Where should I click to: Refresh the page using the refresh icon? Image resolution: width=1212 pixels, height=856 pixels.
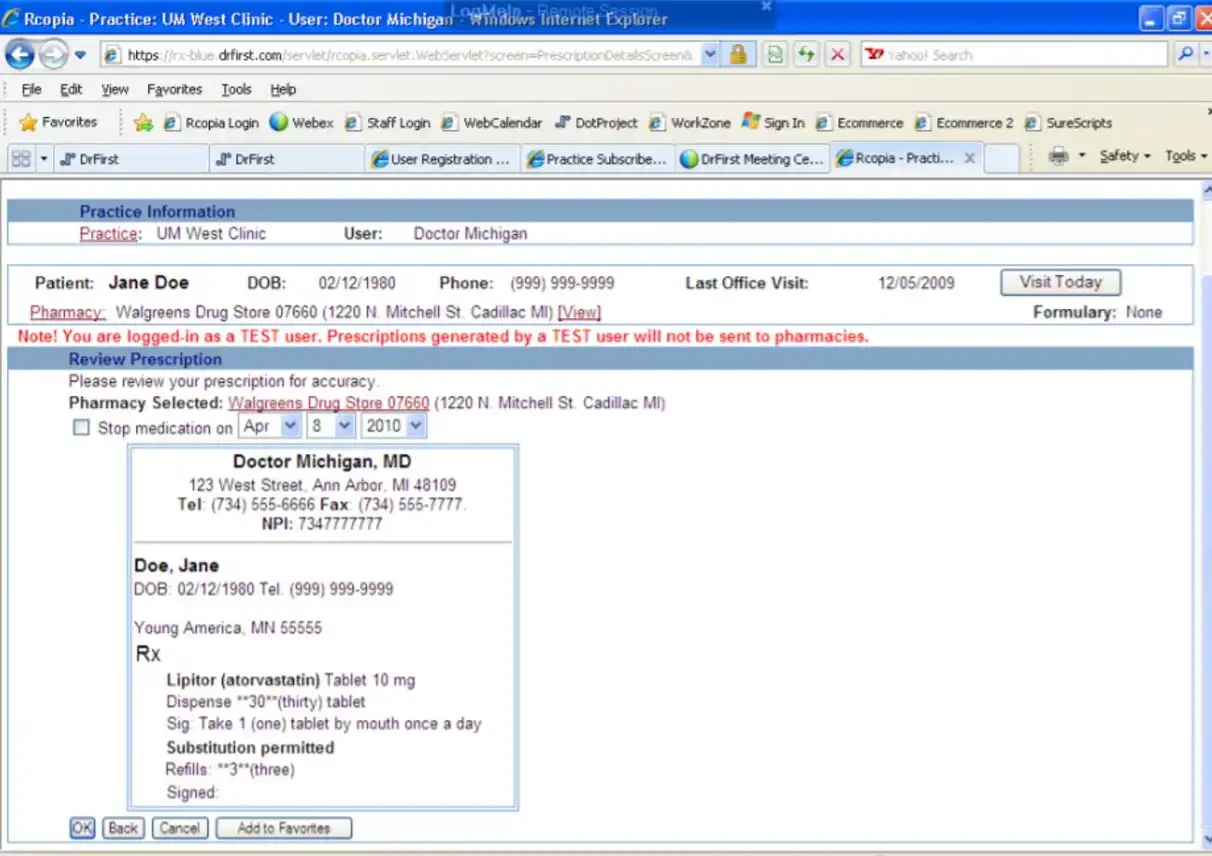[806, 55]
